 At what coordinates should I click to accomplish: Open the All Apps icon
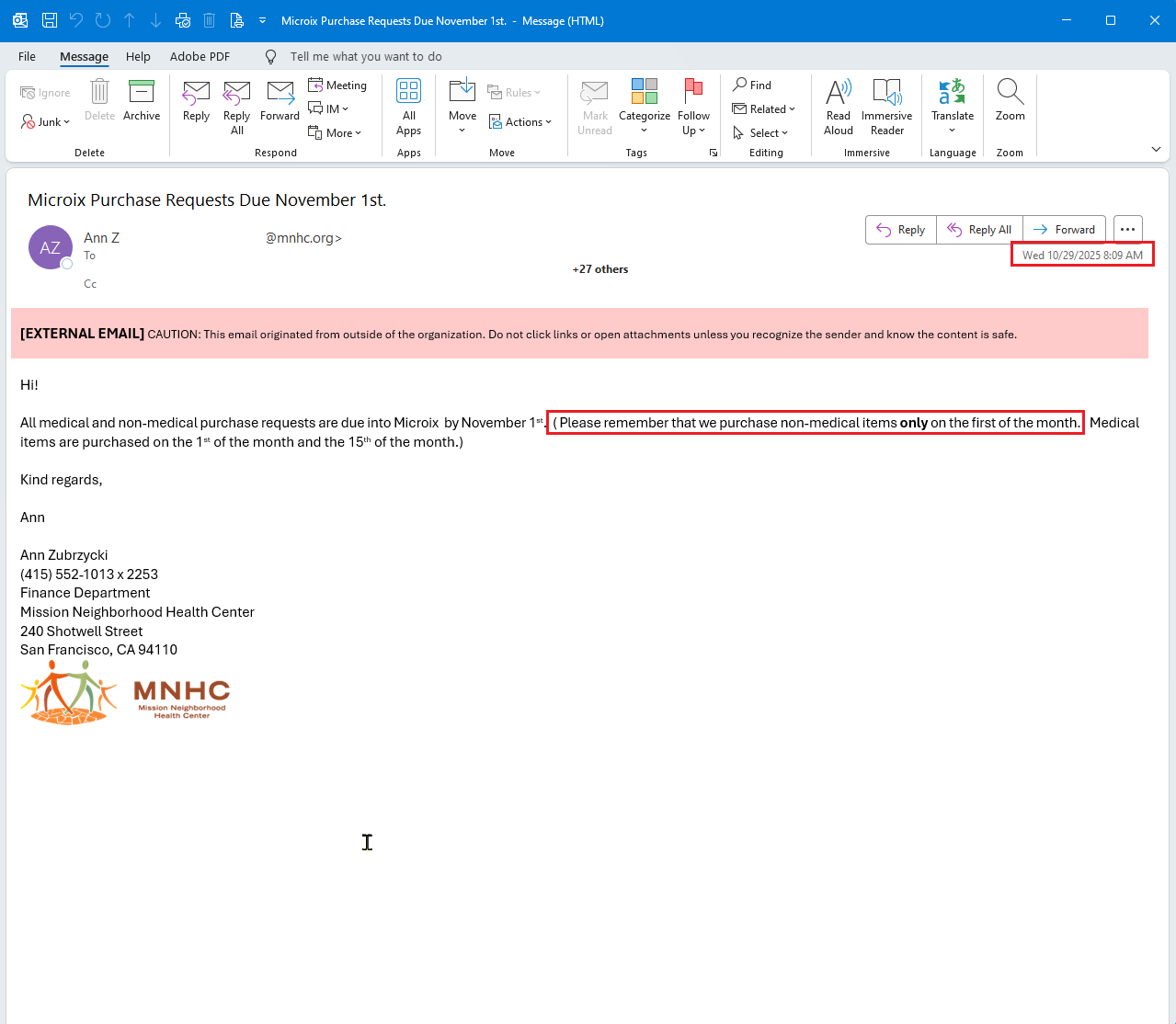pyautogui.click(x=408, y=93)
